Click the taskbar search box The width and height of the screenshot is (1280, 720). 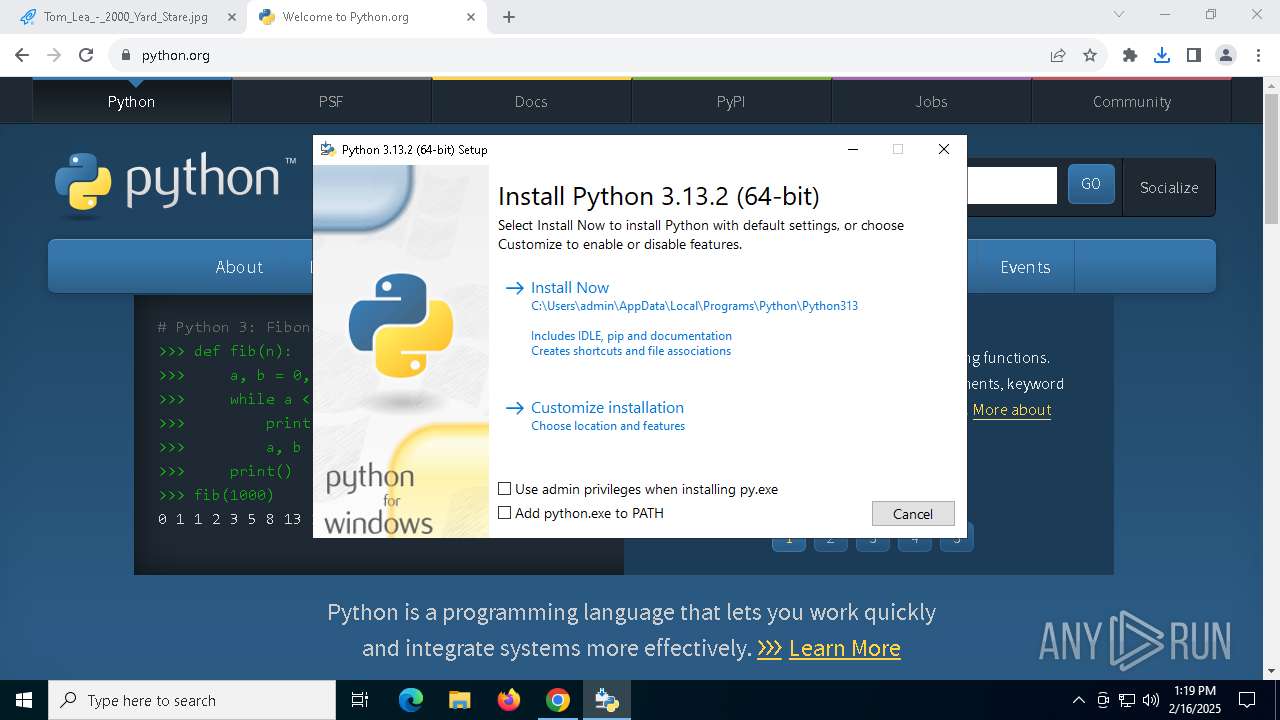(x=192, y=700)
